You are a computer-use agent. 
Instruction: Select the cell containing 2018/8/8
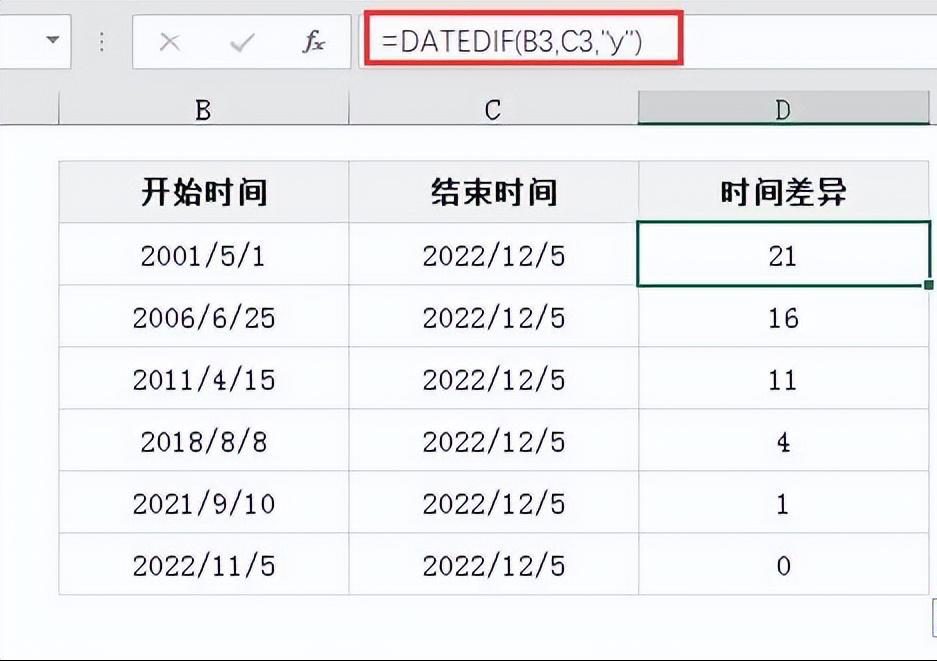tap(203, 441)
